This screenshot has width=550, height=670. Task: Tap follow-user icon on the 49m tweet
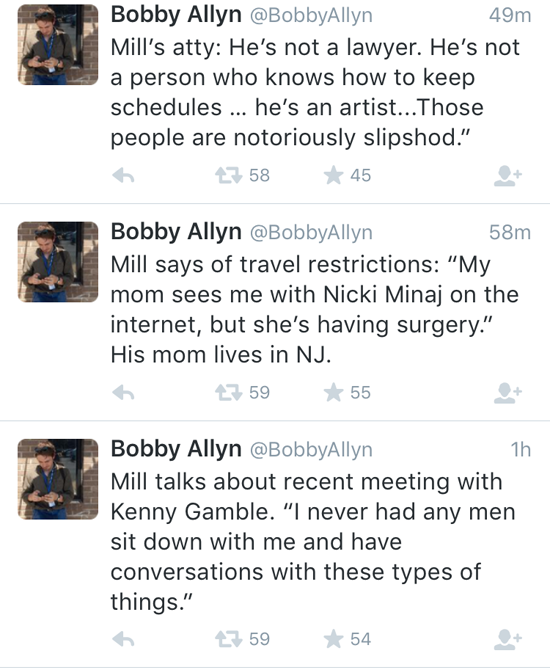508,176
